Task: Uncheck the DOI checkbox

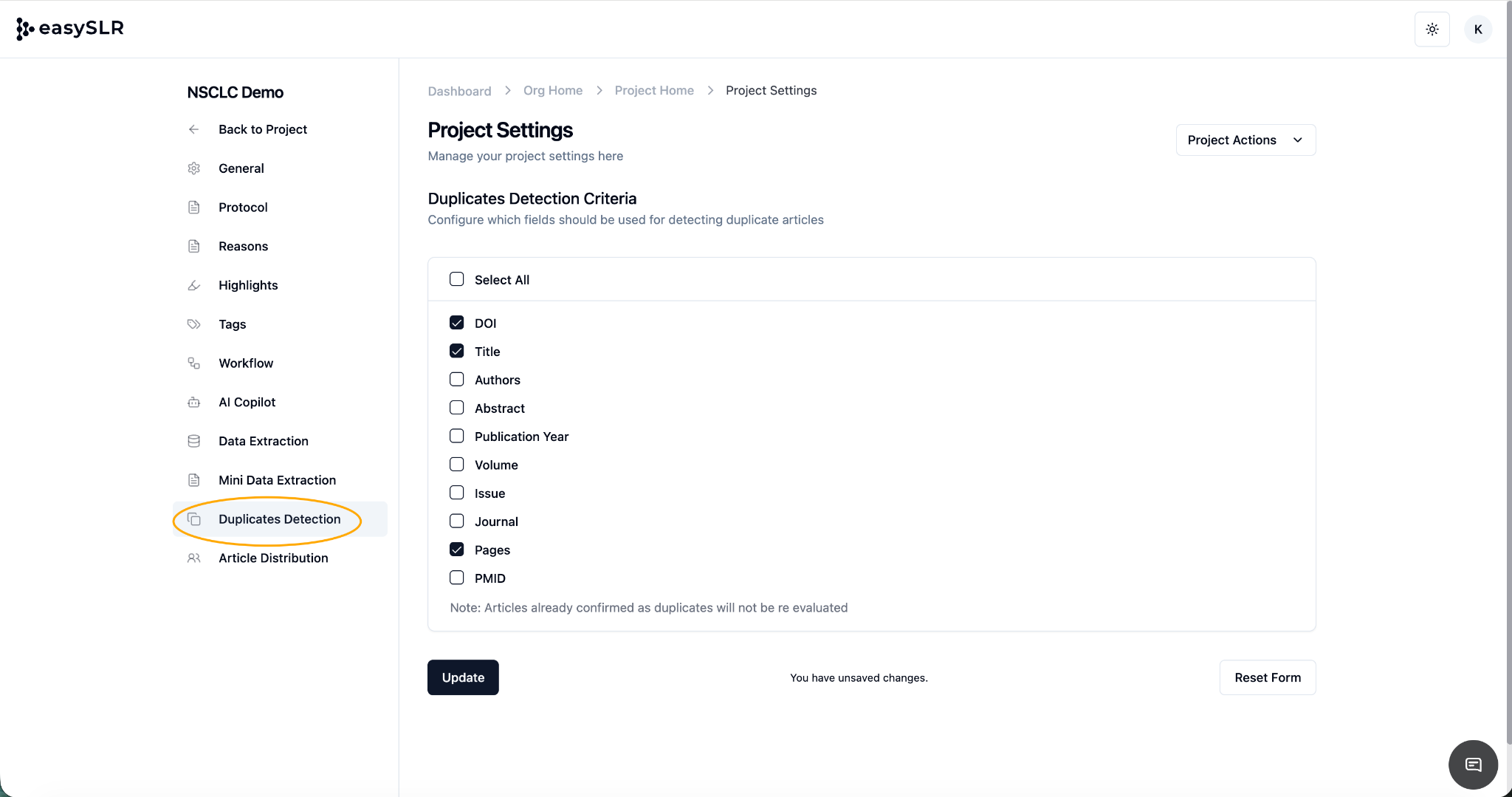Action: (457, 323)
